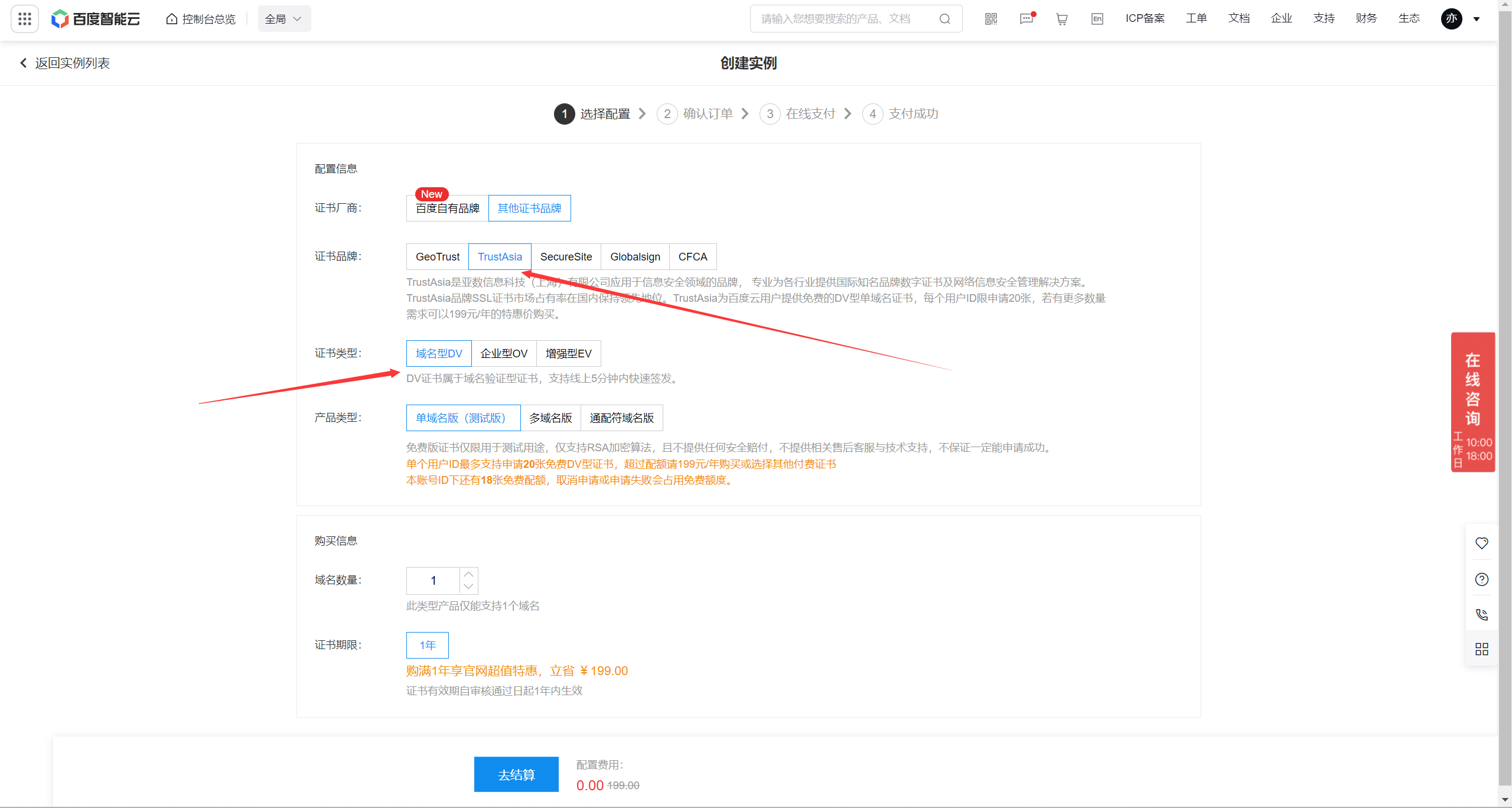Click the 去结算 checkout button

pos(516,774)
